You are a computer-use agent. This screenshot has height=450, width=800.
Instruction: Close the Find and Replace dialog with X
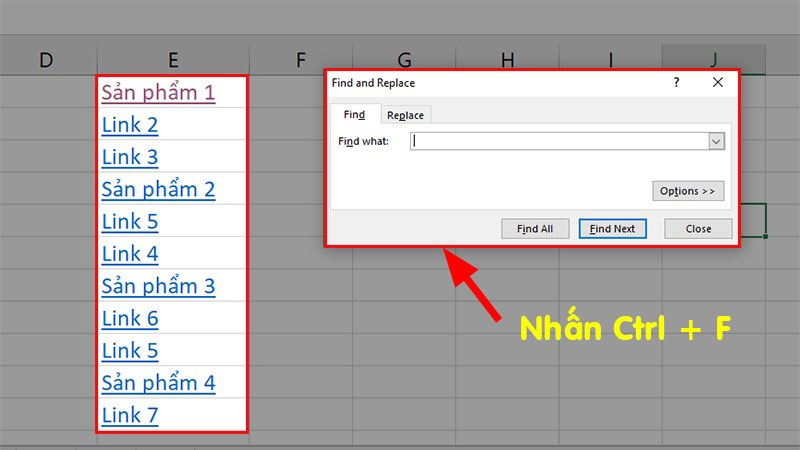click(717, 83)
